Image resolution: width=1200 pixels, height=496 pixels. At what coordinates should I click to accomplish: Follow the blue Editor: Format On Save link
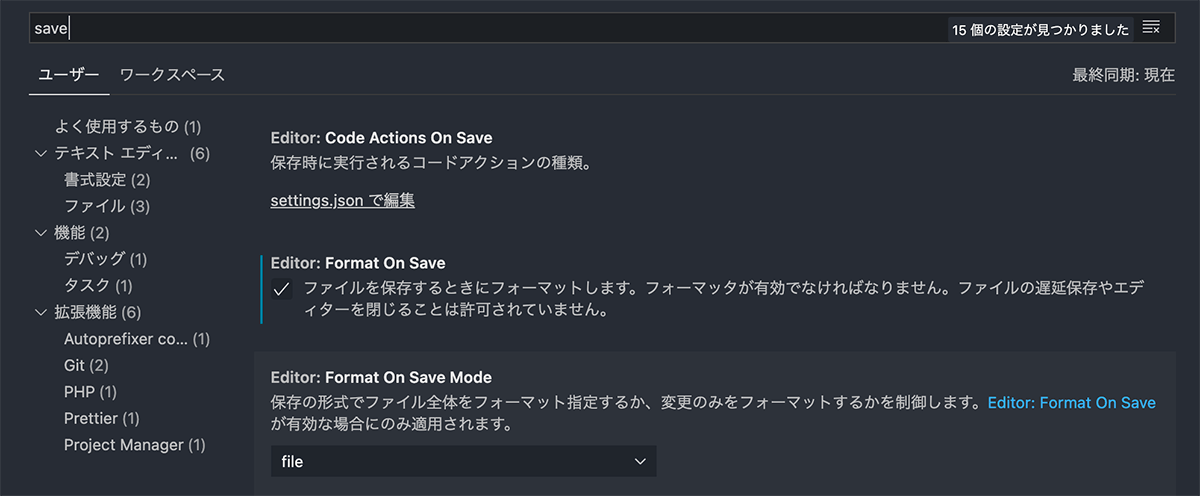point(1071,403)
